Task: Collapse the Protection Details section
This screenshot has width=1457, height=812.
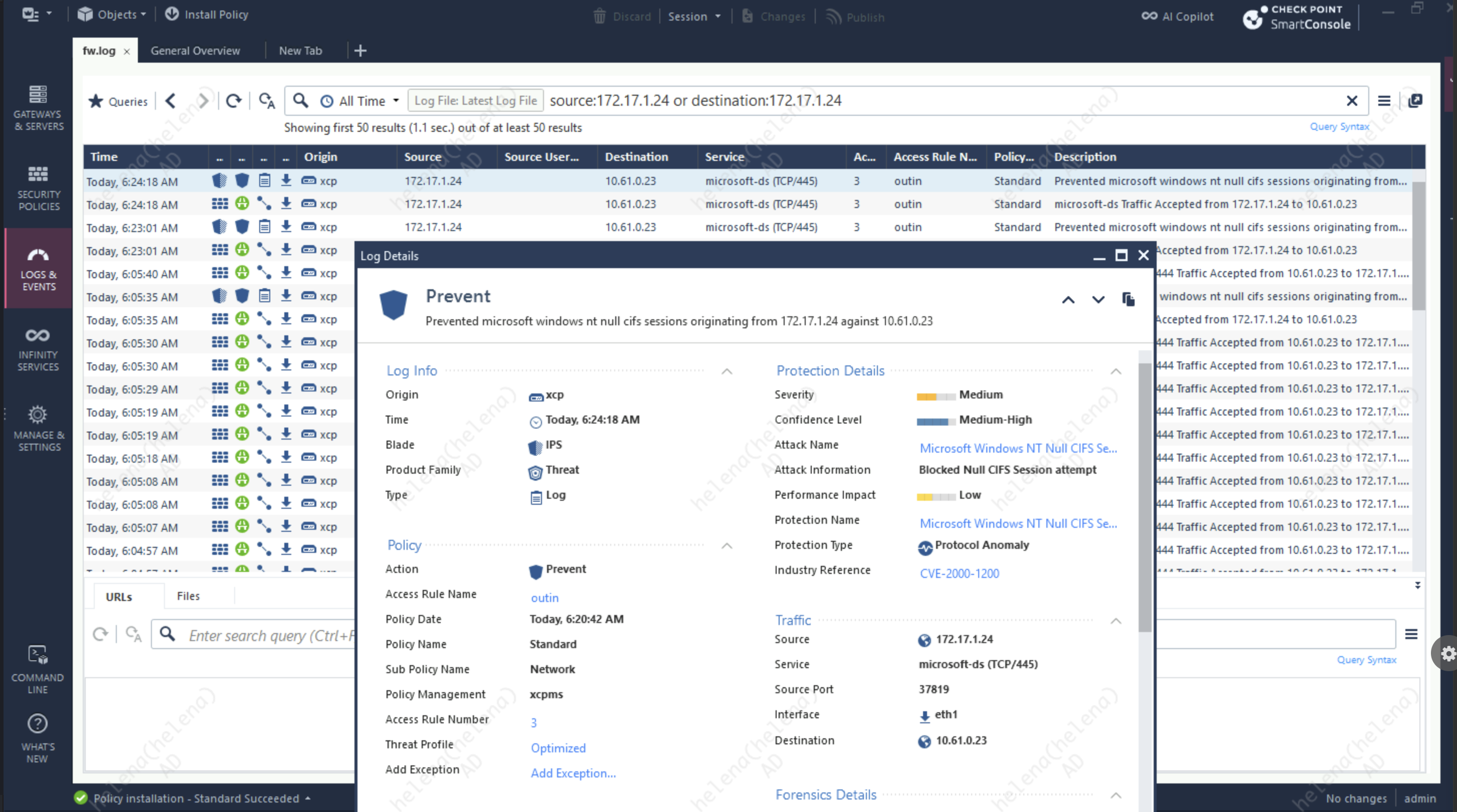Action: (1116, 371)
